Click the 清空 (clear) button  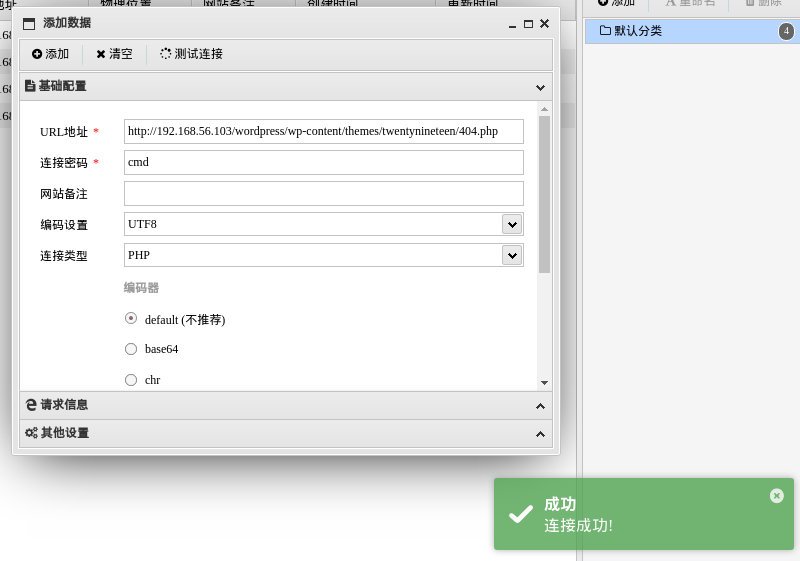click(114, 54)
